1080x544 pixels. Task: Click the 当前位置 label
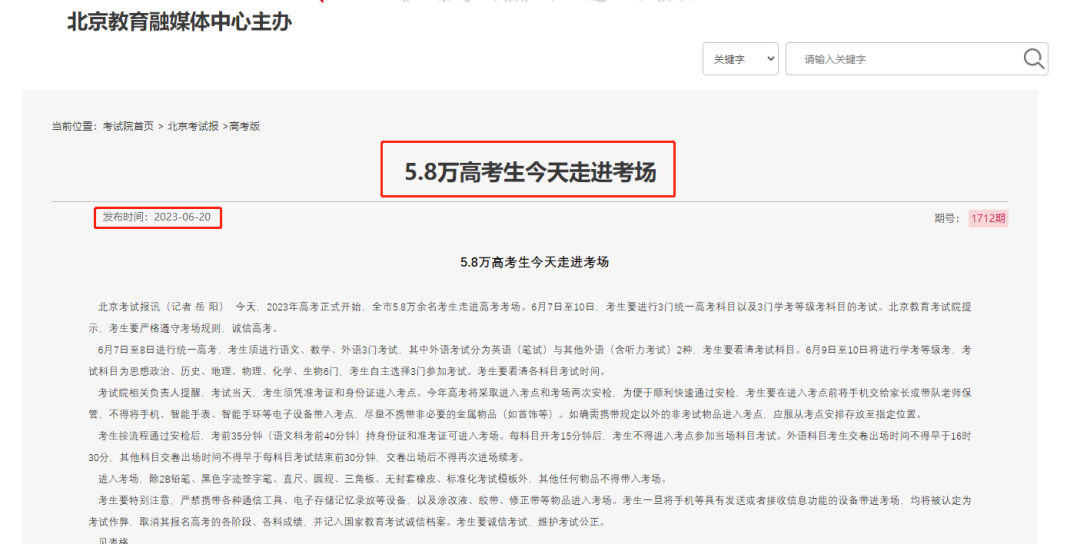pos(76,126)
